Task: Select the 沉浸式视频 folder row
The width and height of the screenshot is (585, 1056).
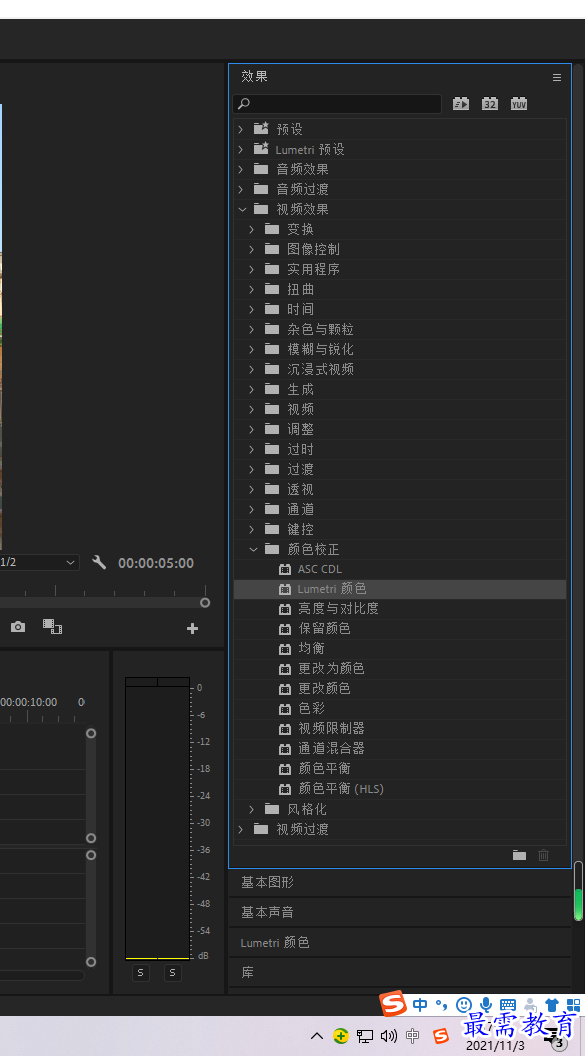Action: [400, 369]
